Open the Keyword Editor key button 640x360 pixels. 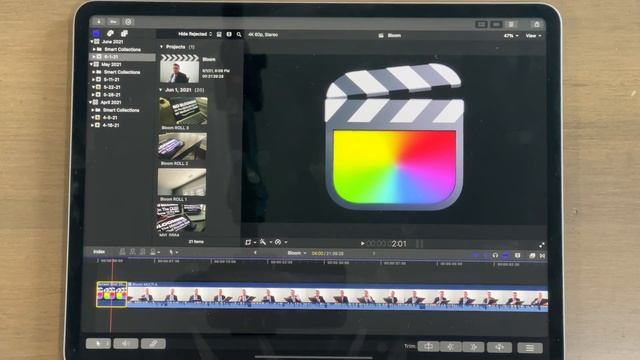[x=113, y=21]
